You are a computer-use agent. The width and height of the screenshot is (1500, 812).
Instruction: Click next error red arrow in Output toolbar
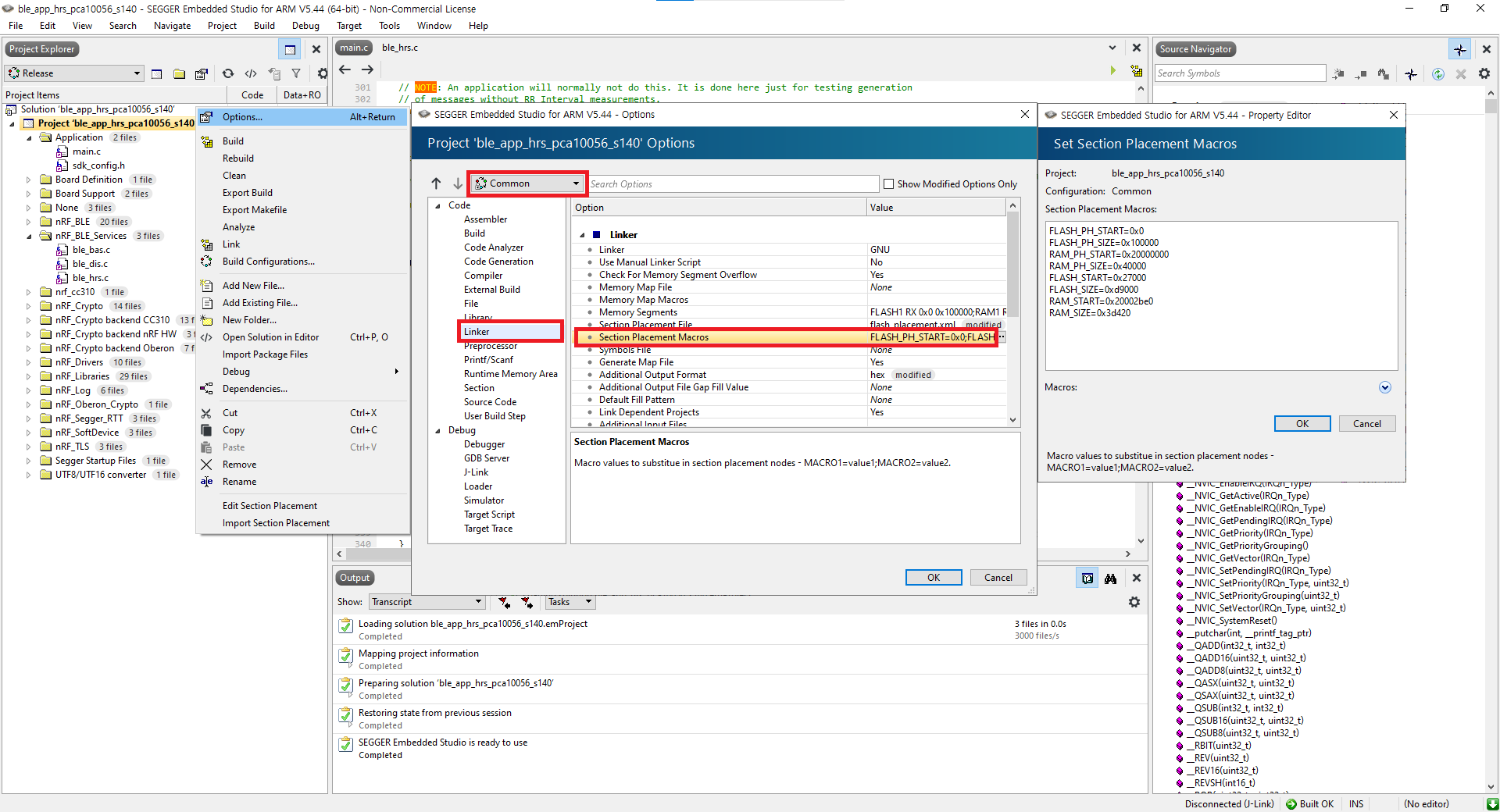coord(527,602)
